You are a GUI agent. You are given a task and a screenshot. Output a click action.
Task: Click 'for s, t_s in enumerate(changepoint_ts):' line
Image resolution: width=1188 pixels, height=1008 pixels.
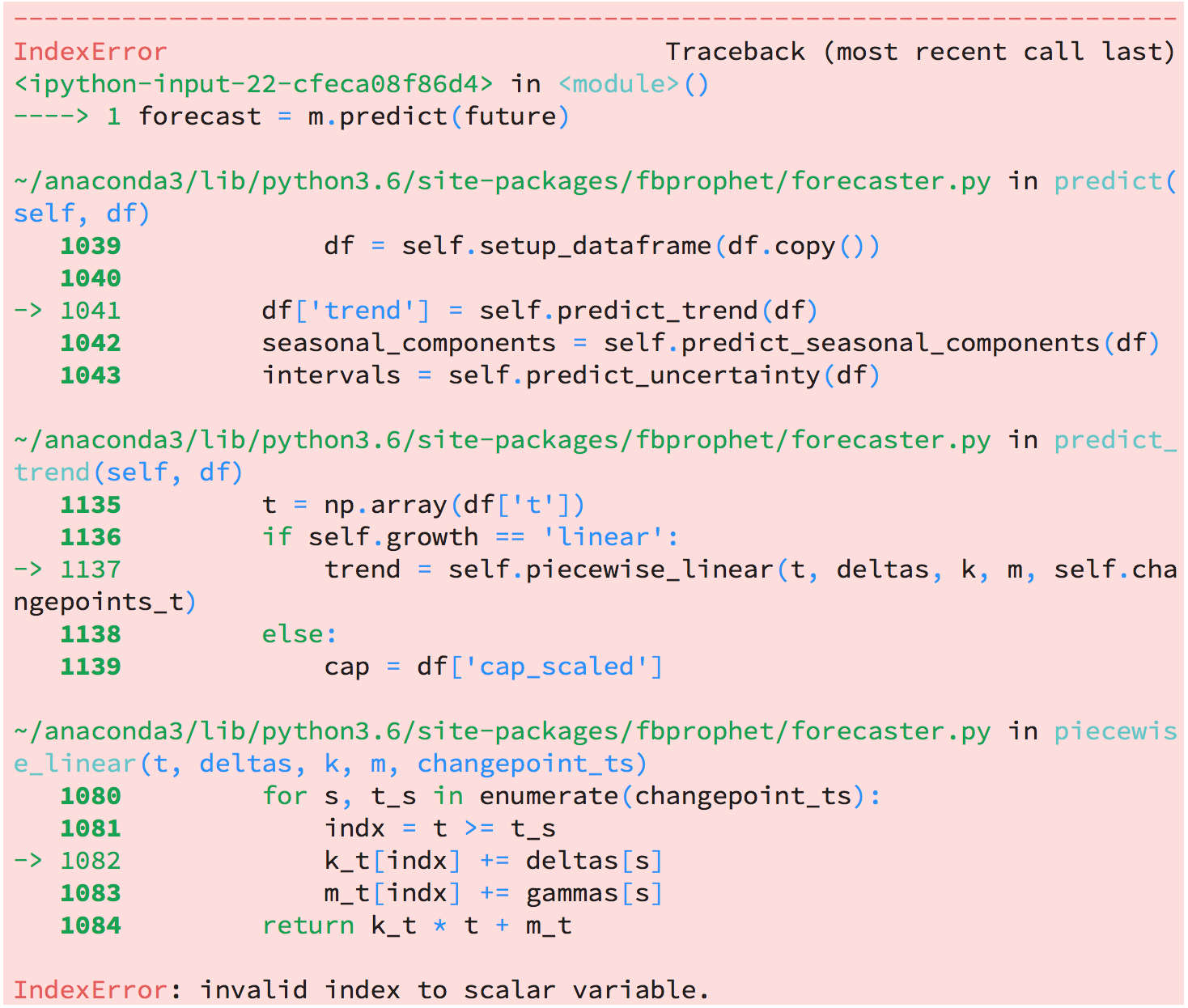pyautogui.click(x=571, y=796)
